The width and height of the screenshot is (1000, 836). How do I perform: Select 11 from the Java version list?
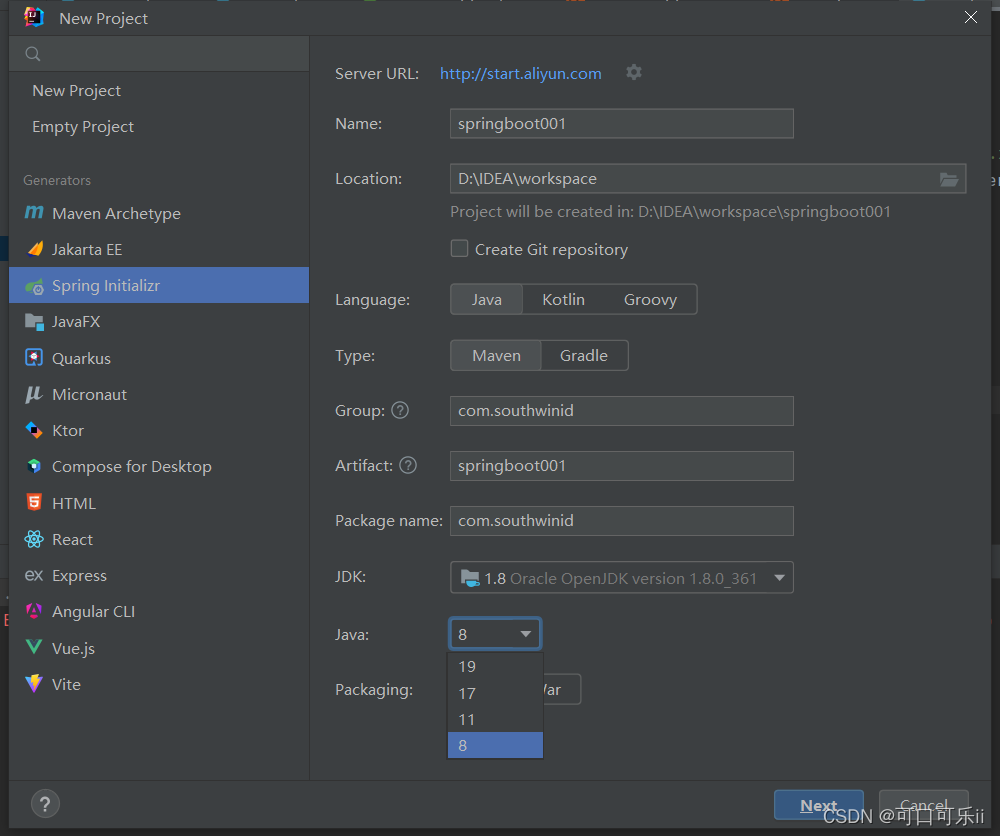point(466,719)
